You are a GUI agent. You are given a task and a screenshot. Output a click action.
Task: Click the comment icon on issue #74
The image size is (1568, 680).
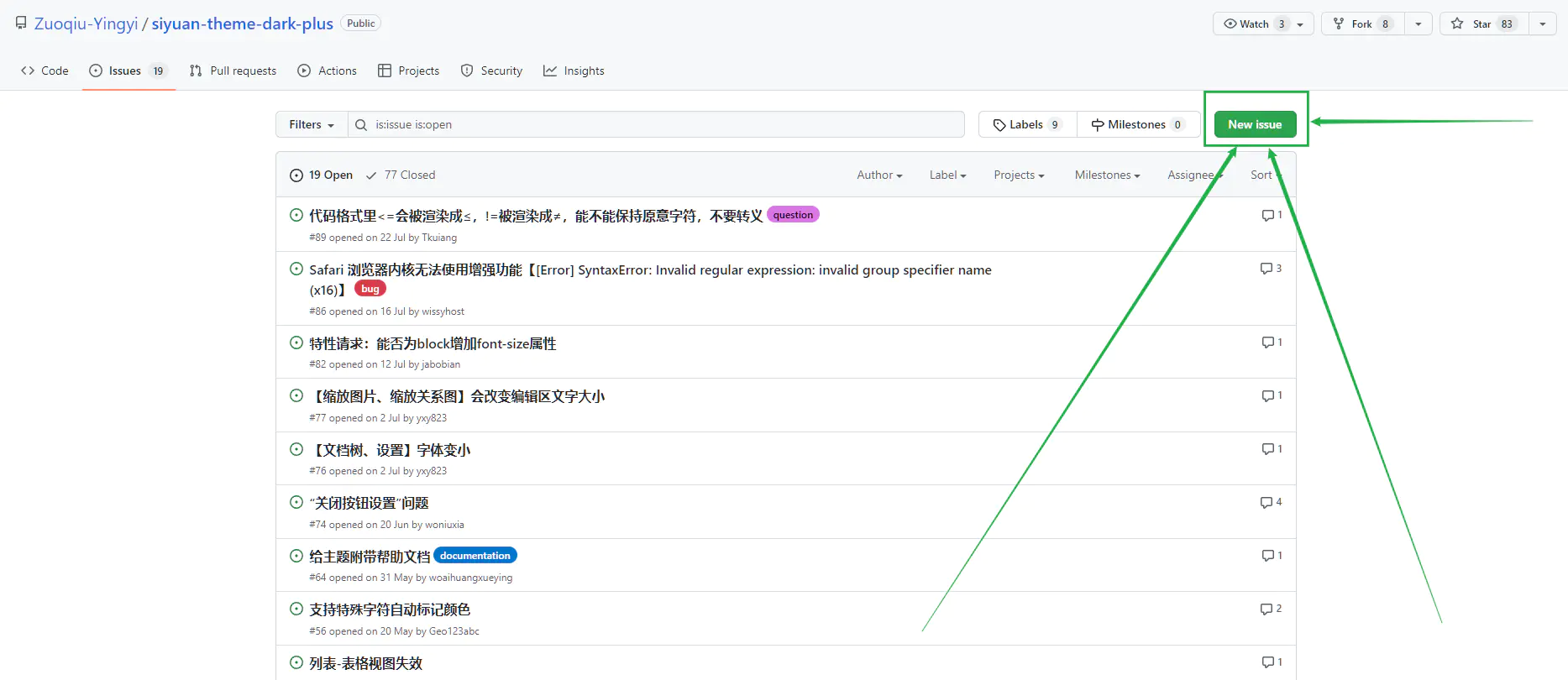click(x=1266, y=502)
